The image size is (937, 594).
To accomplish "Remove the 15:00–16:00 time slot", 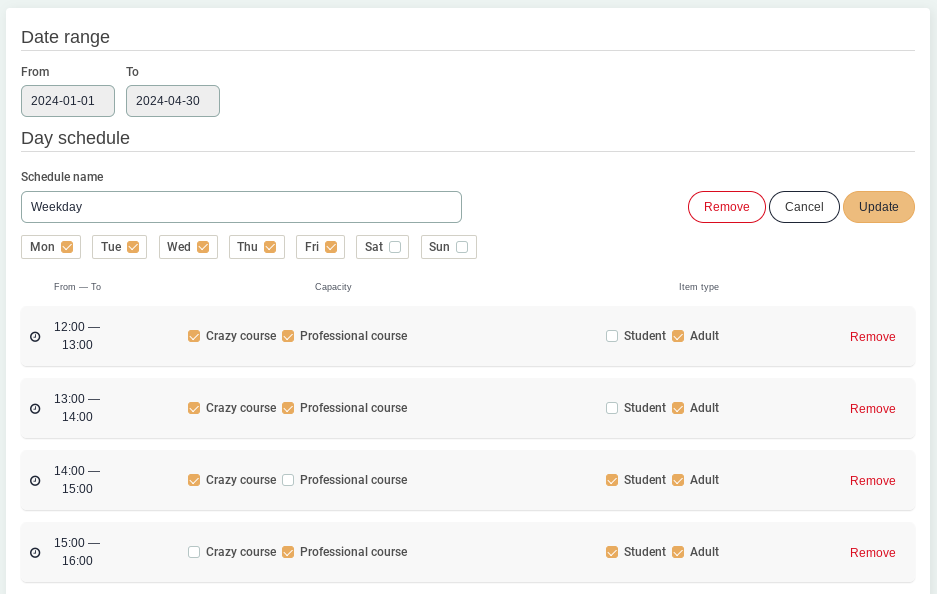I will 872,553.
